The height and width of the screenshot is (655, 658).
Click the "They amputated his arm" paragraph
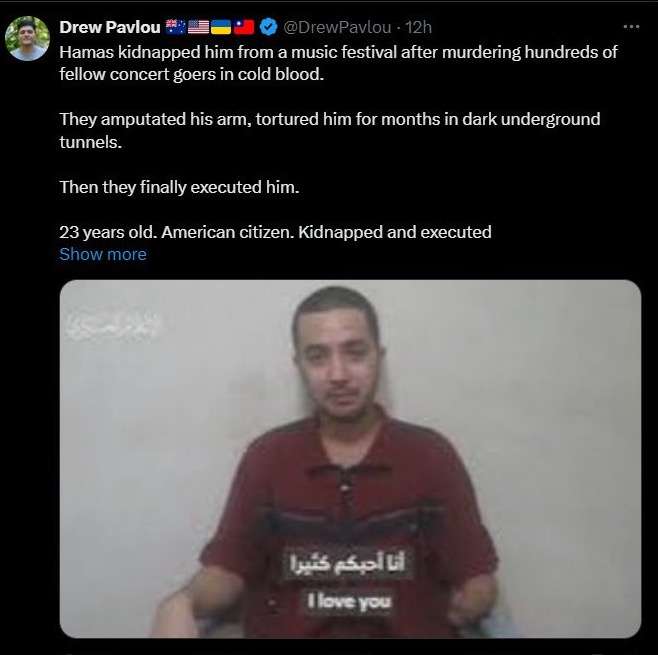pos(330,130)
